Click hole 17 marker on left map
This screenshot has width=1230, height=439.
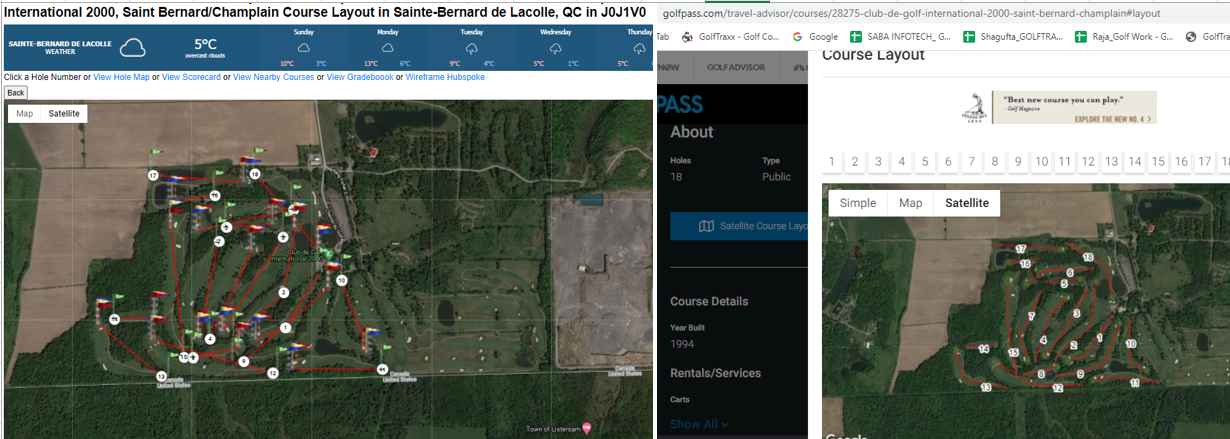[153, 175]
